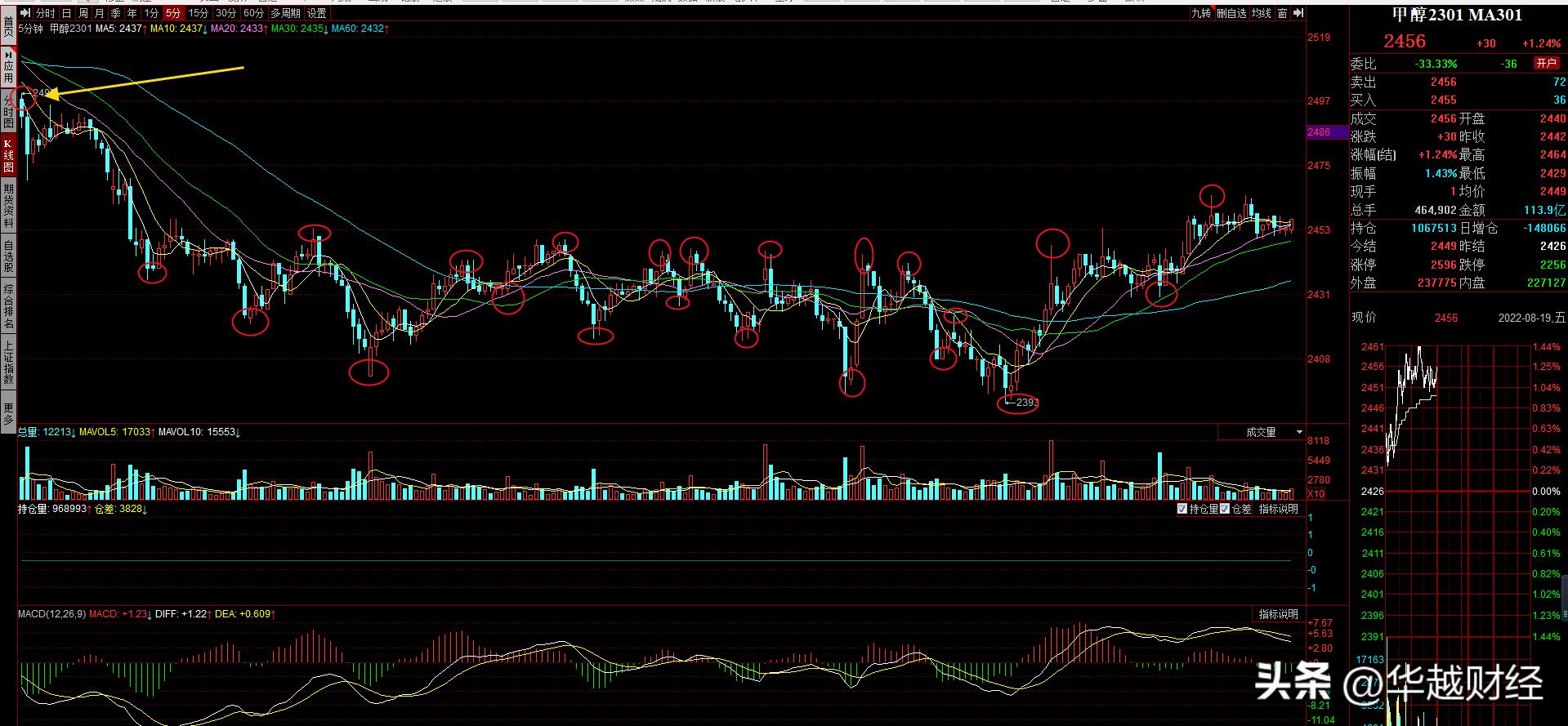Open the 期货资料 sidebar tab

coord(9,207)
